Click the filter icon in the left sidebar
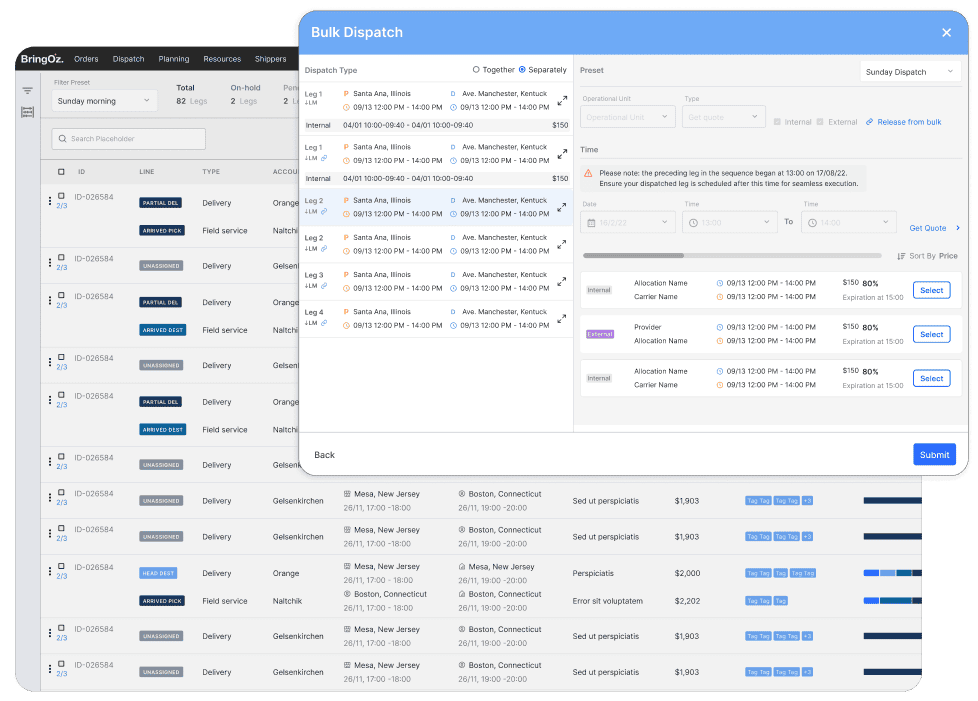 (27, 90)
